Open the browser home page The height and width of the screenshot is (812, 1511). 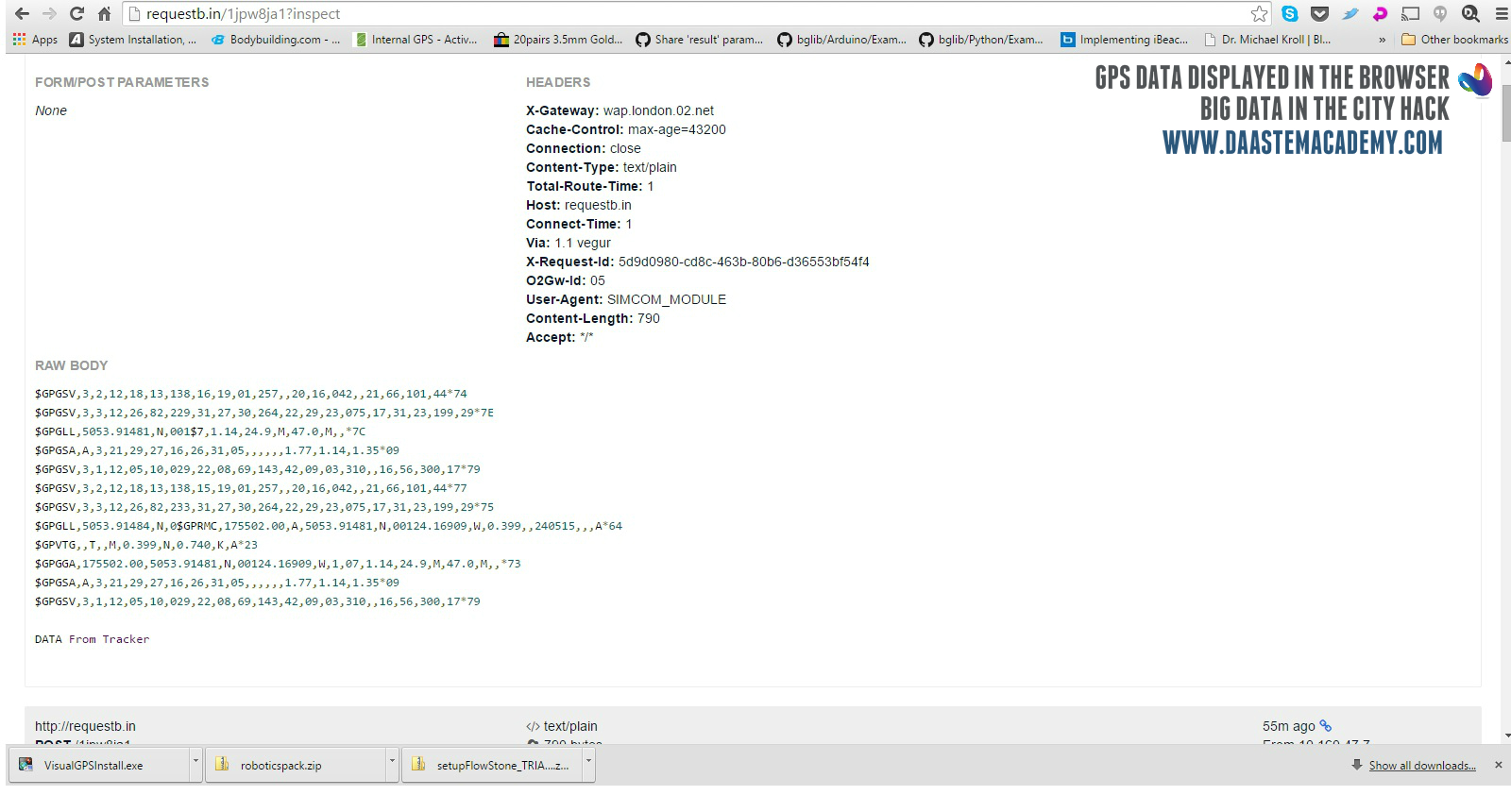(x=104, y=13)
